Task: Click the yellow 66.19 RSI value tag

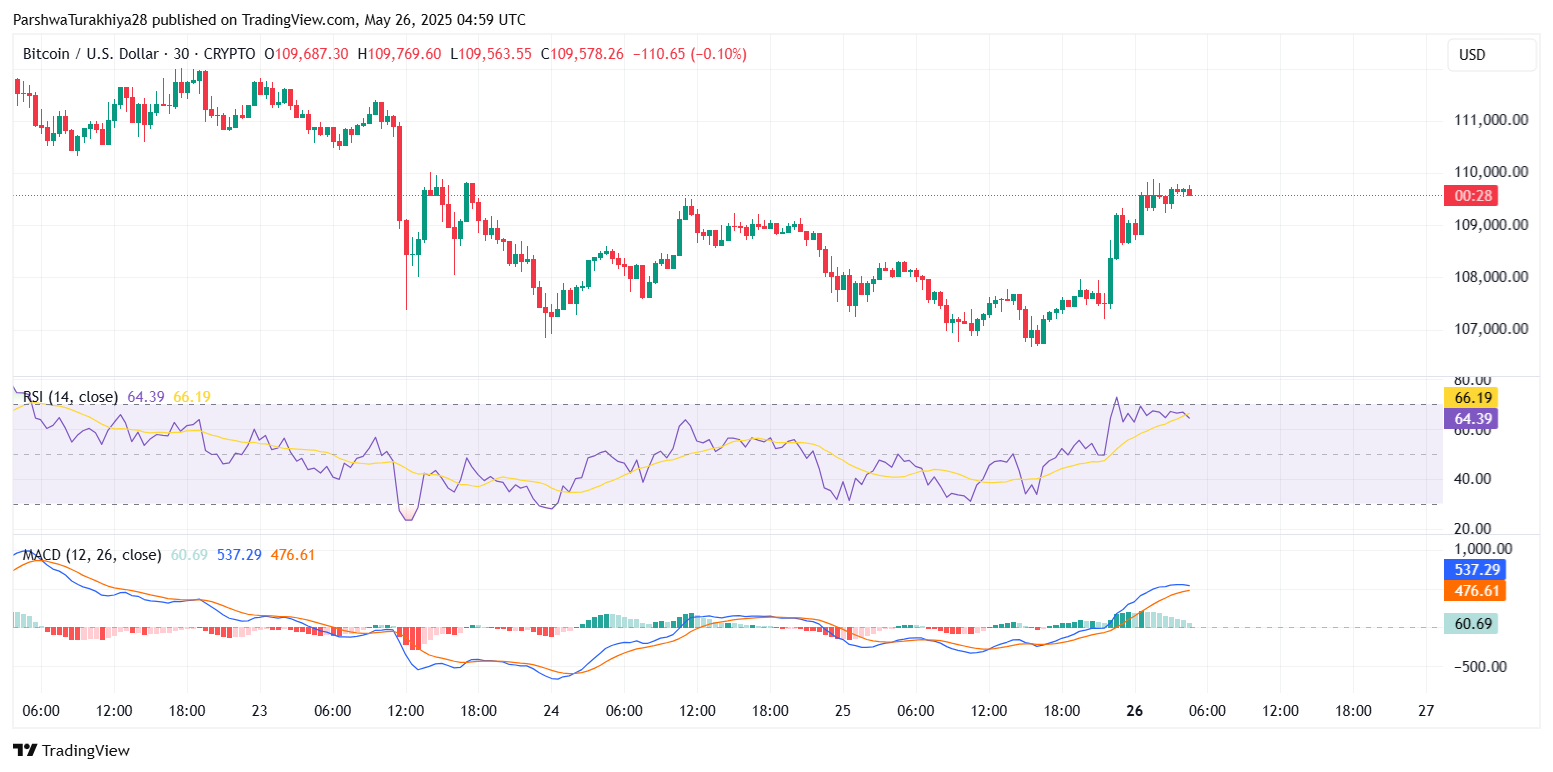Action: click(1474, 398)
